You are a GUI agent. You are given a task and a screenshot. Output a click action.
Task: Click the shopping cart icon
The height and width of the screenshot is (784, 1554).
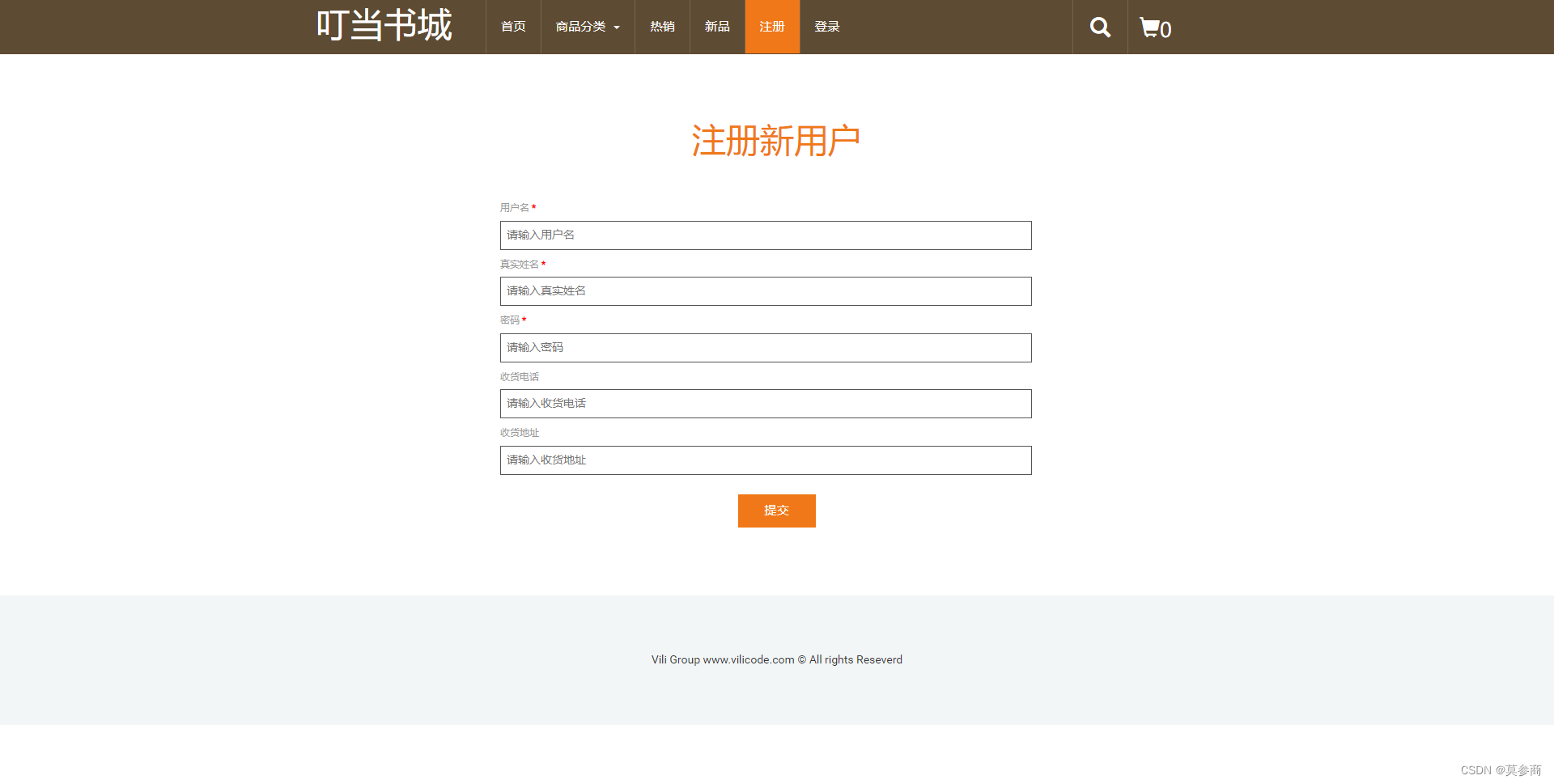tap(1150, 27)
